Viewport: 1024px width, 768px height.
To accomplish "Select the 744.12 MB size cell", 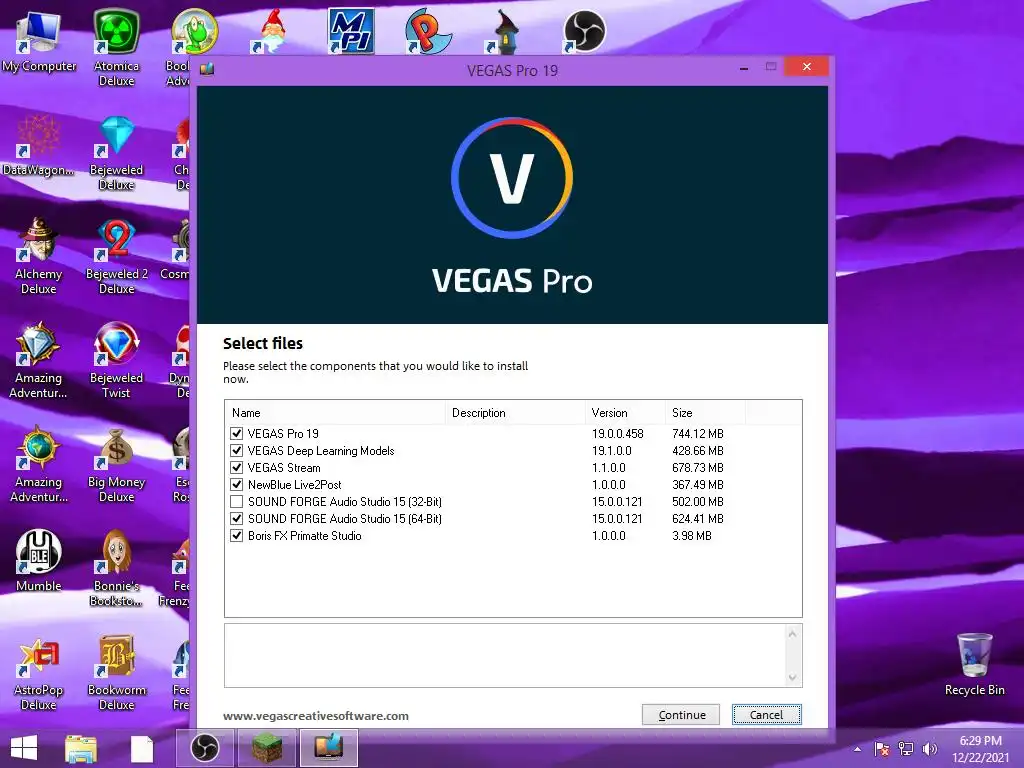I will coord(697,434).
